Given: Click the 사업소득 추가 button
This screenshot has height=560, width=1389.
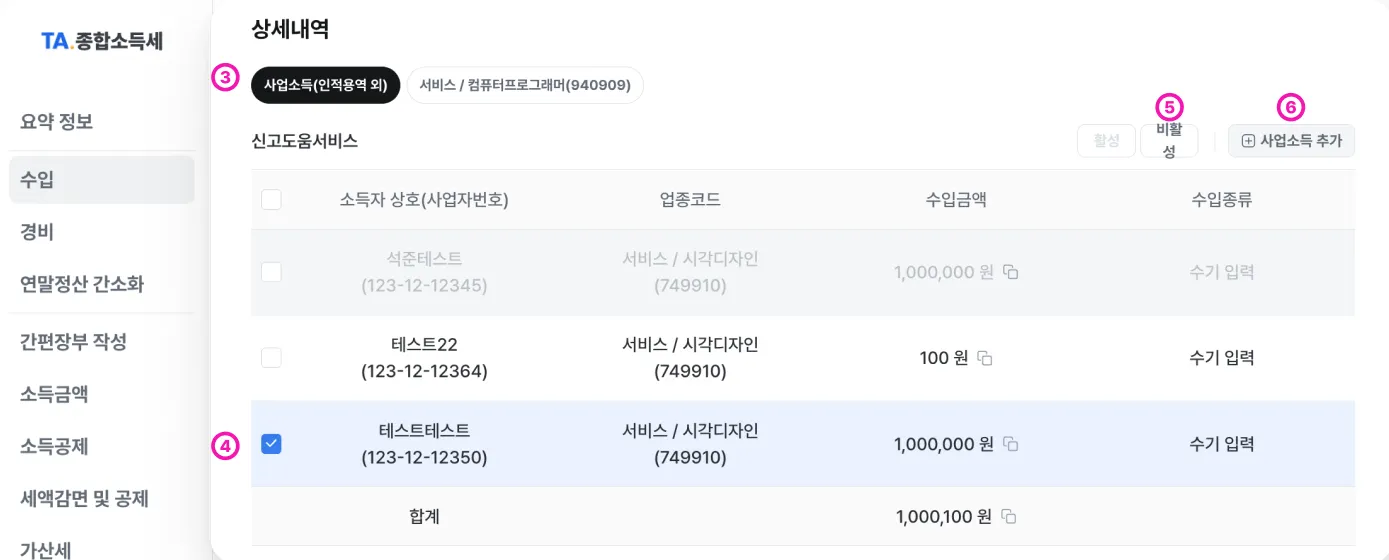Looking at the screenshot, I should tap(1291, 141).
